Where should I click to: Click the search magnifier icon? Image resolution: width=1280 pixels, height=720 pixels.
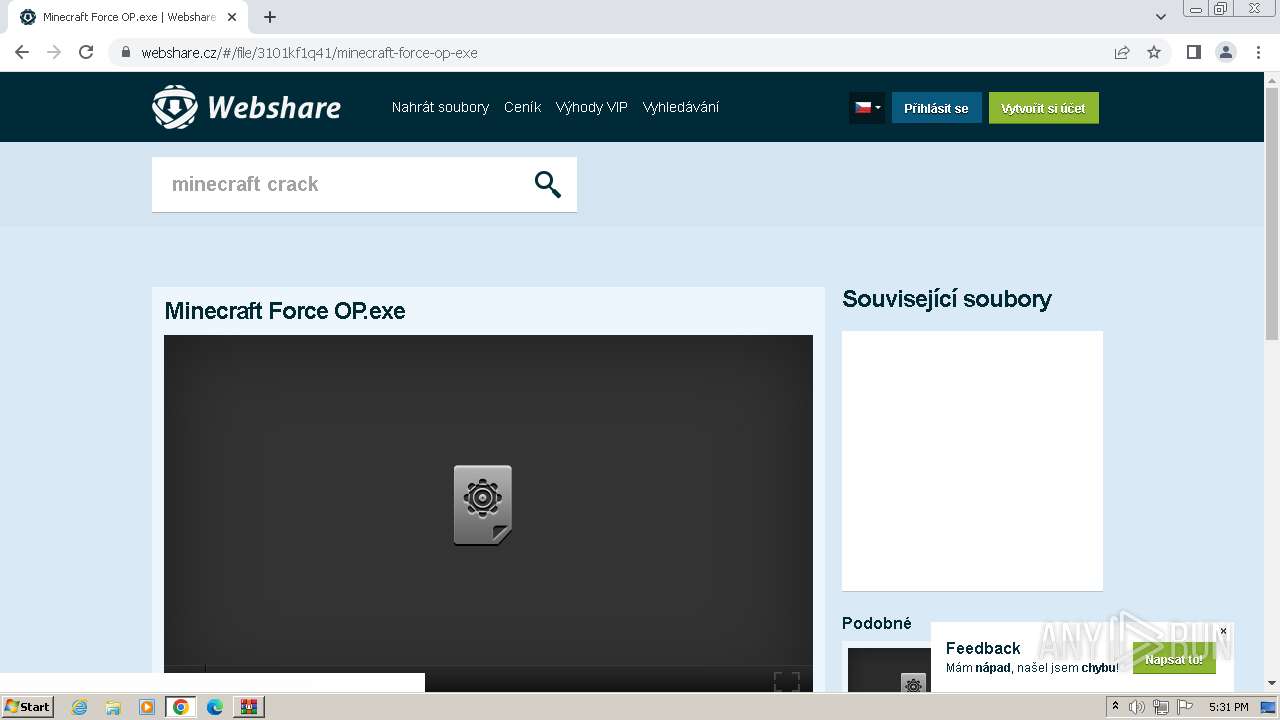pyautogui.click(x=547, y=184)
